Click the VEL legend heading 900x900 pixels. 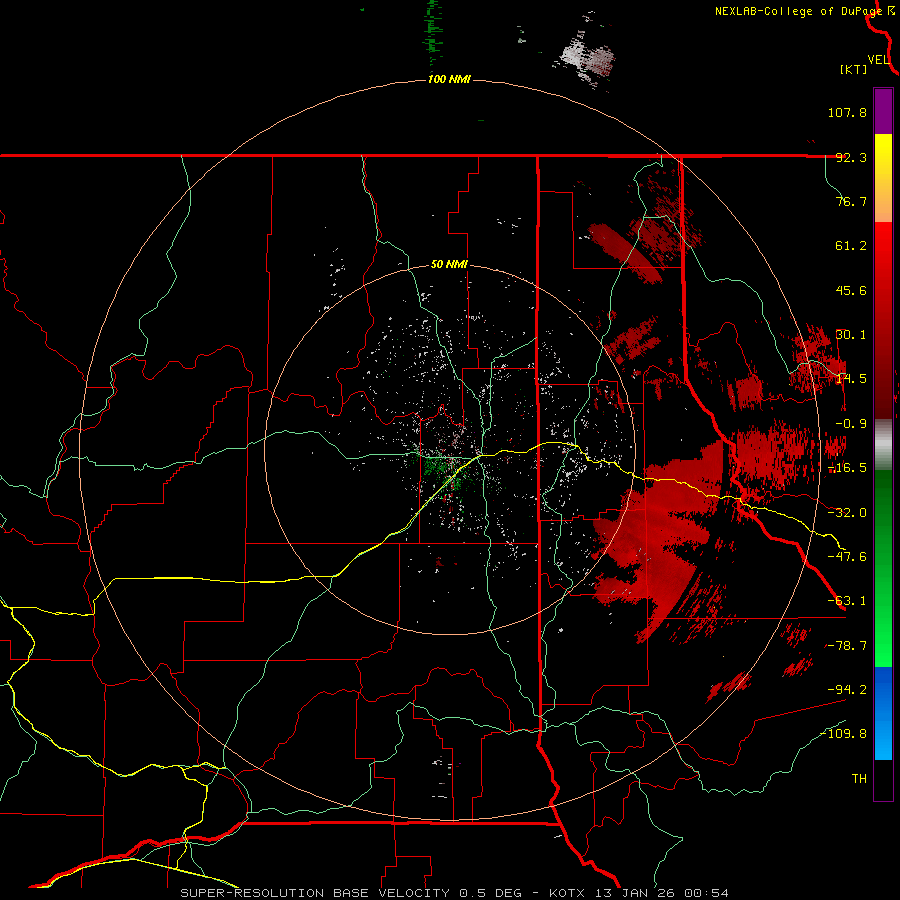point(878,60)
